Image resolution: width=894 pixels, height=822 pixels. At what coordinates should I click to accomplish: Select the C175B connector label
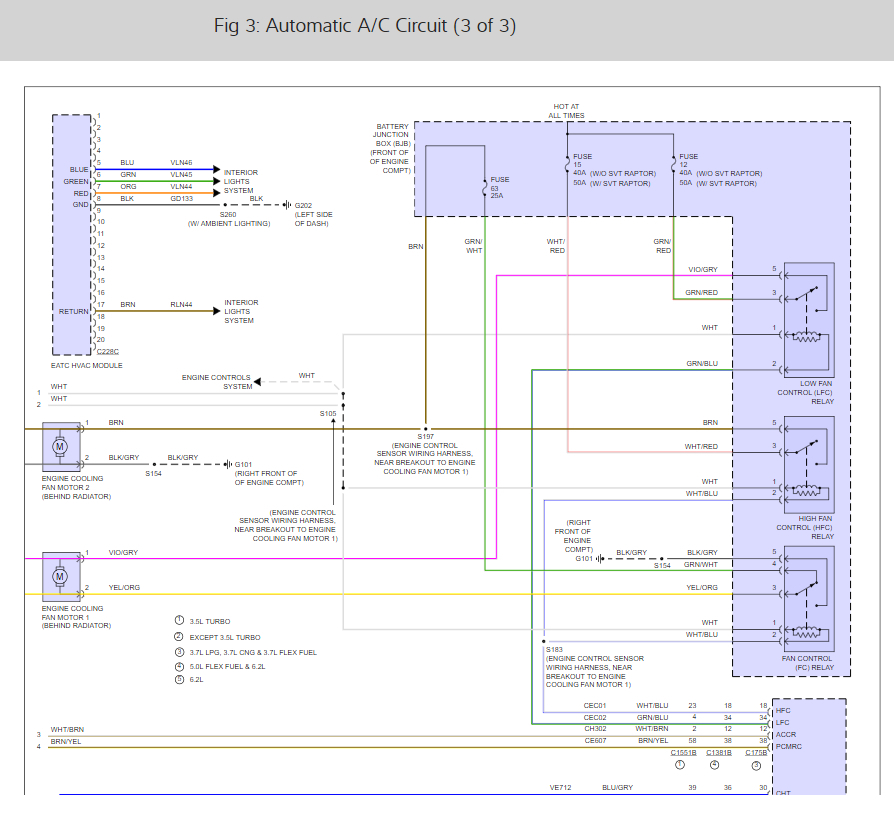[756, 751]
